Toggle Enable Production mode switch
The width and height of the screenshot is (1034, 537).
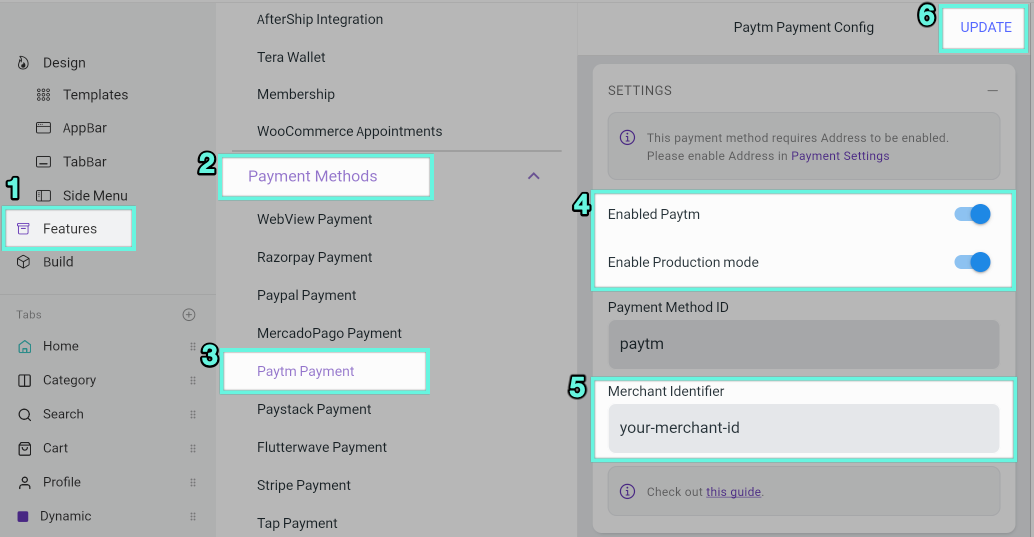pyautogui.click(x=973, y=262)
